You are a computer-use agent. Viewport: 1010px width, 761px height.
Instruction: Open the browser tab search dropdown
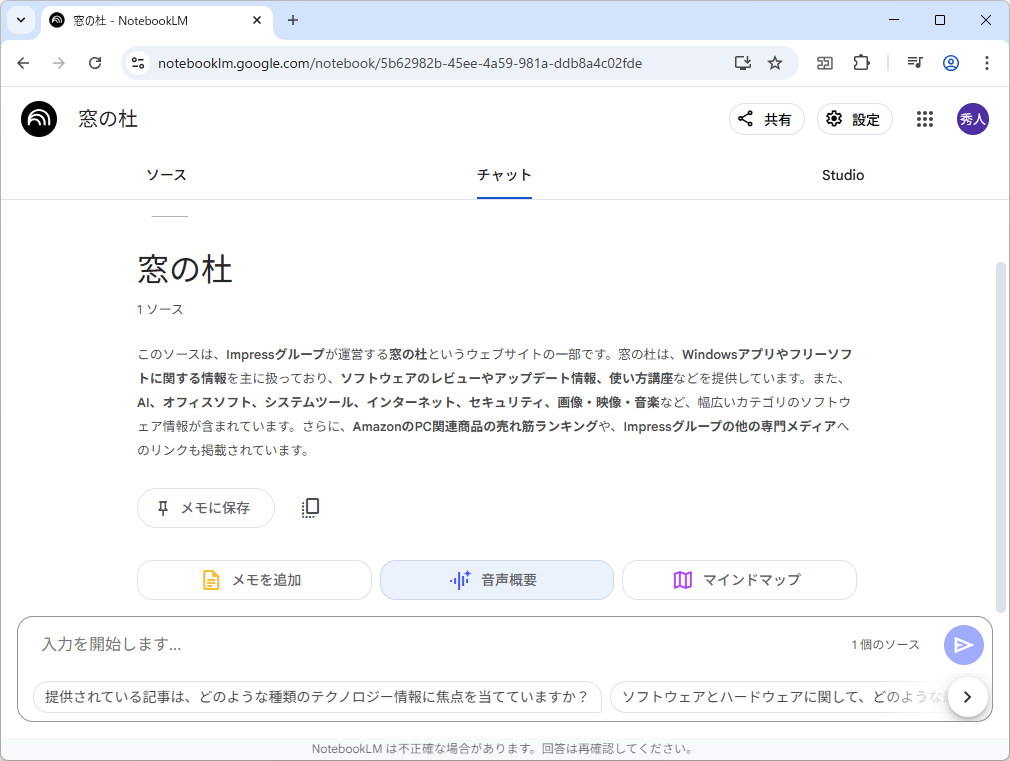tap(20, 20)
